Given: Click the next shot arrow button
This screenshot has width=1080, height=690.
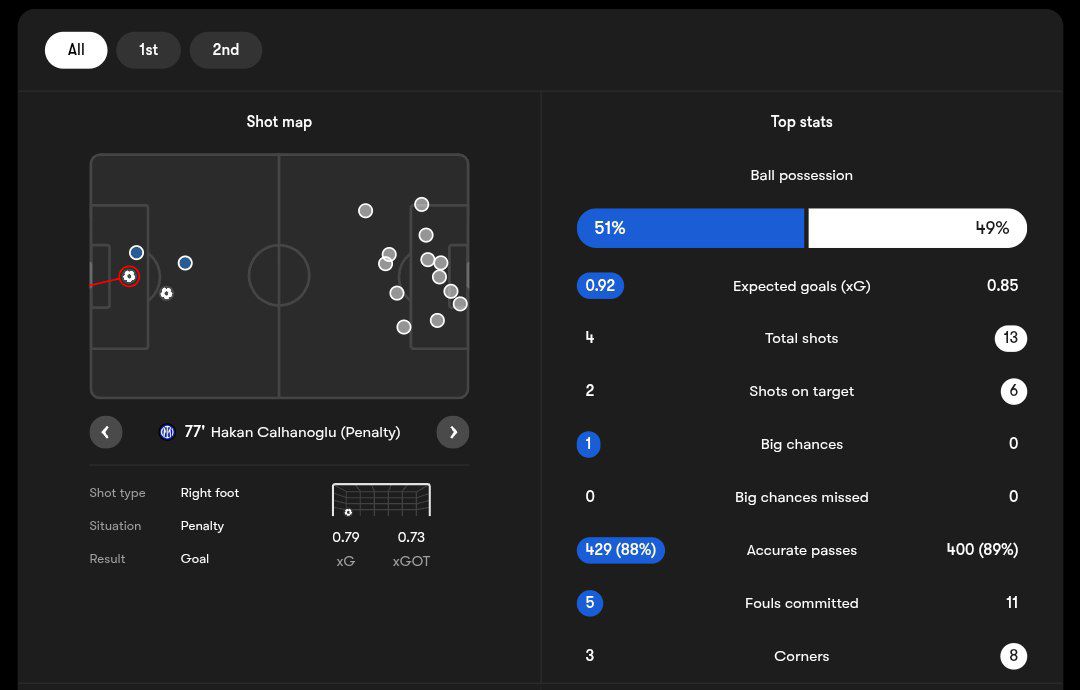Looking at the screenshot, I should (453, 432).
